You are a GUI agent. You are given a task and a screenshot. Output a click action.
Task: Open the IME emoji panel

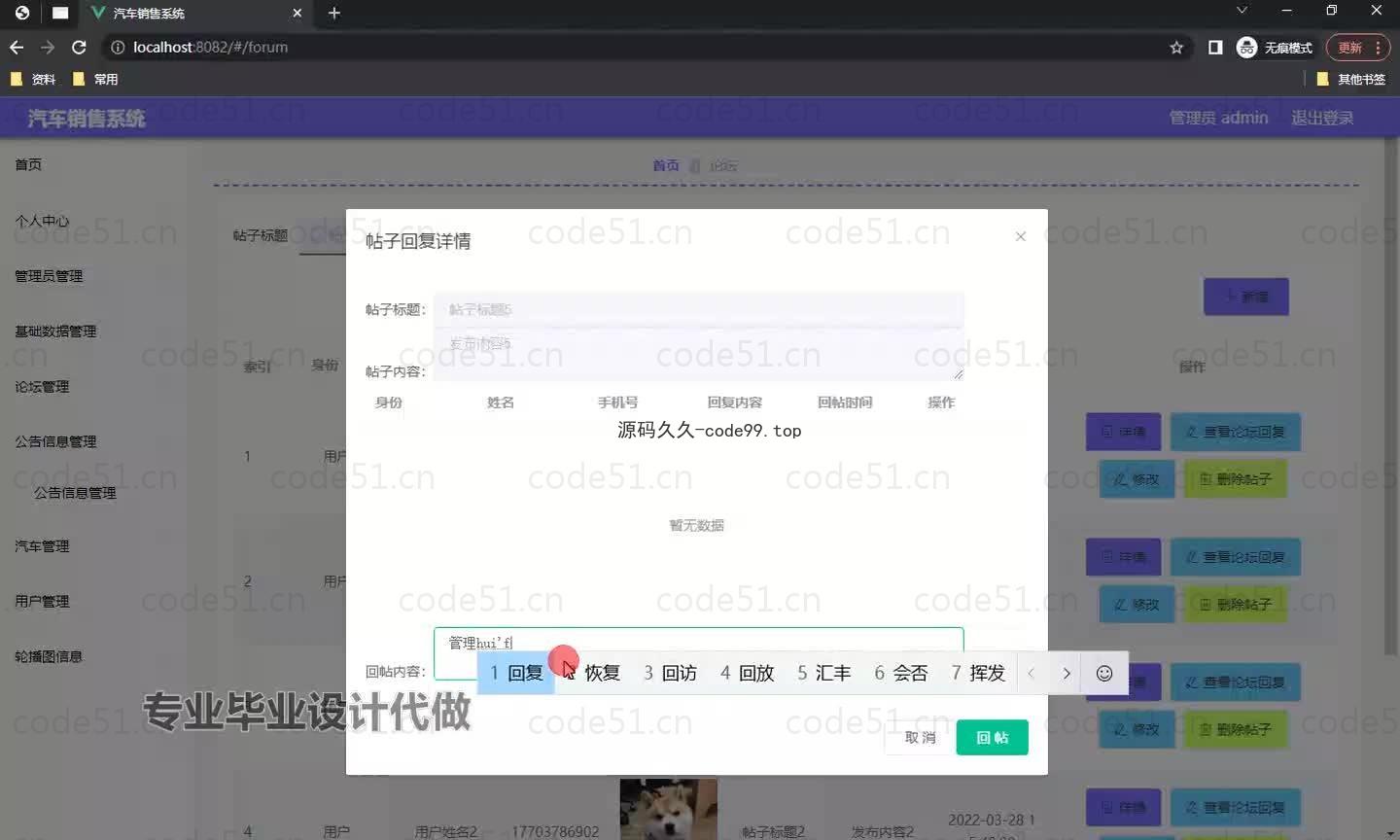coord(1104,673)
